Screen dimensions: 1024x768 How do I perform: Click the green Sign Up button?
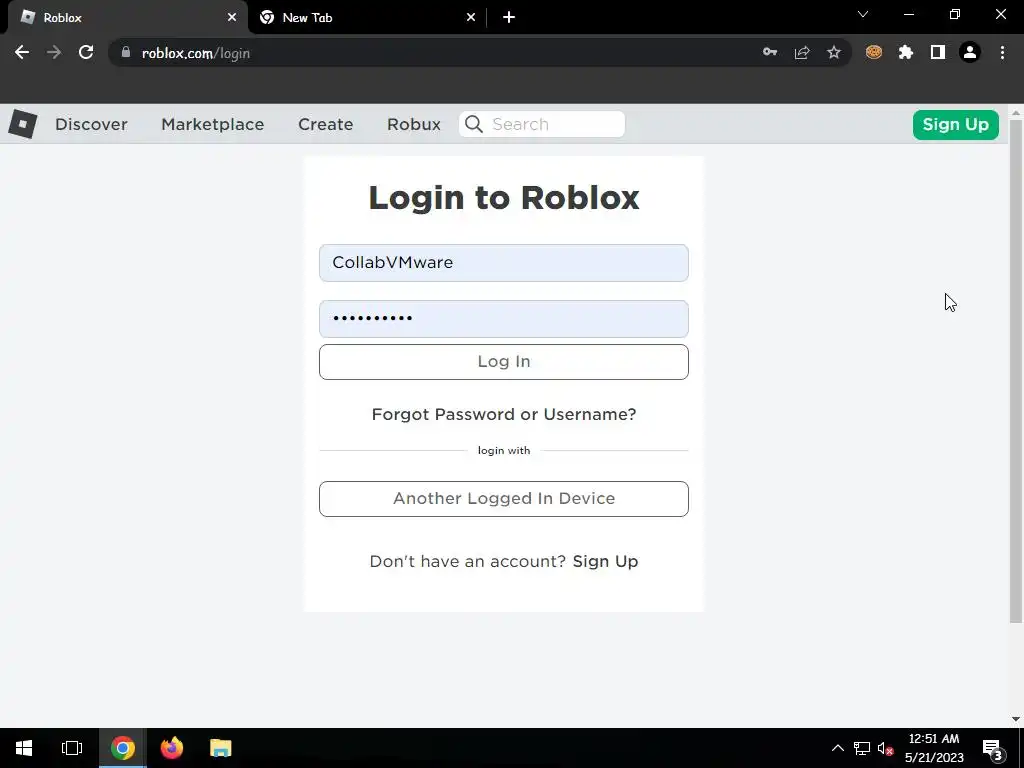pos(955,125)
